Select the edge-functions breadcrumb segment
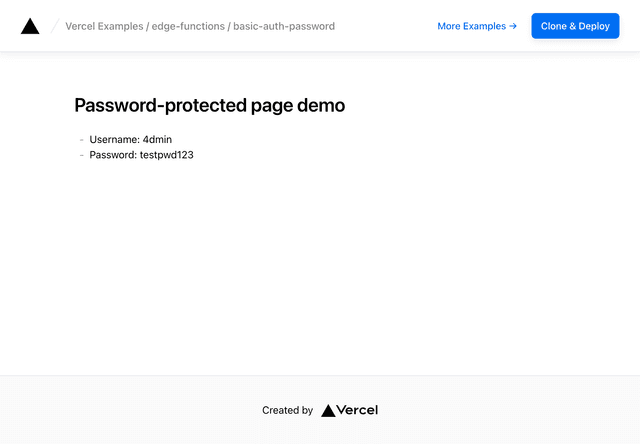 pos(187,26)
